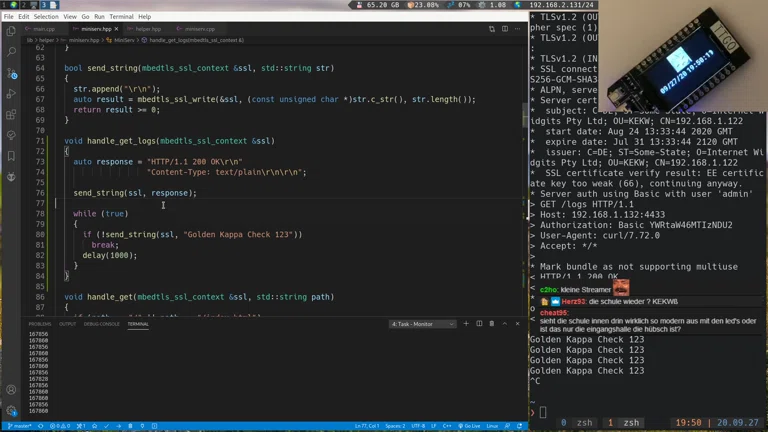Image resolution: width=768 pixels, height=432 pixels.
Task: Open the '4: Task - Monitor' terminal dropdown
Action: [x=422, y=324]
